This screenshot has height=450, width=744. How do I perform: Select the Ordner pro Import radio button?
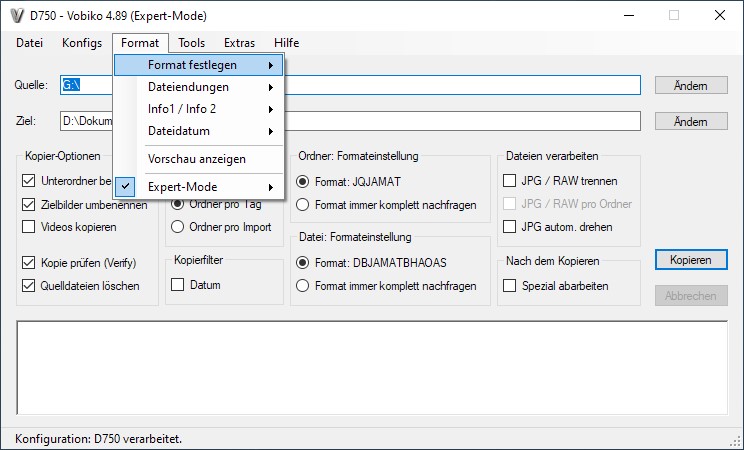(179, 227)
